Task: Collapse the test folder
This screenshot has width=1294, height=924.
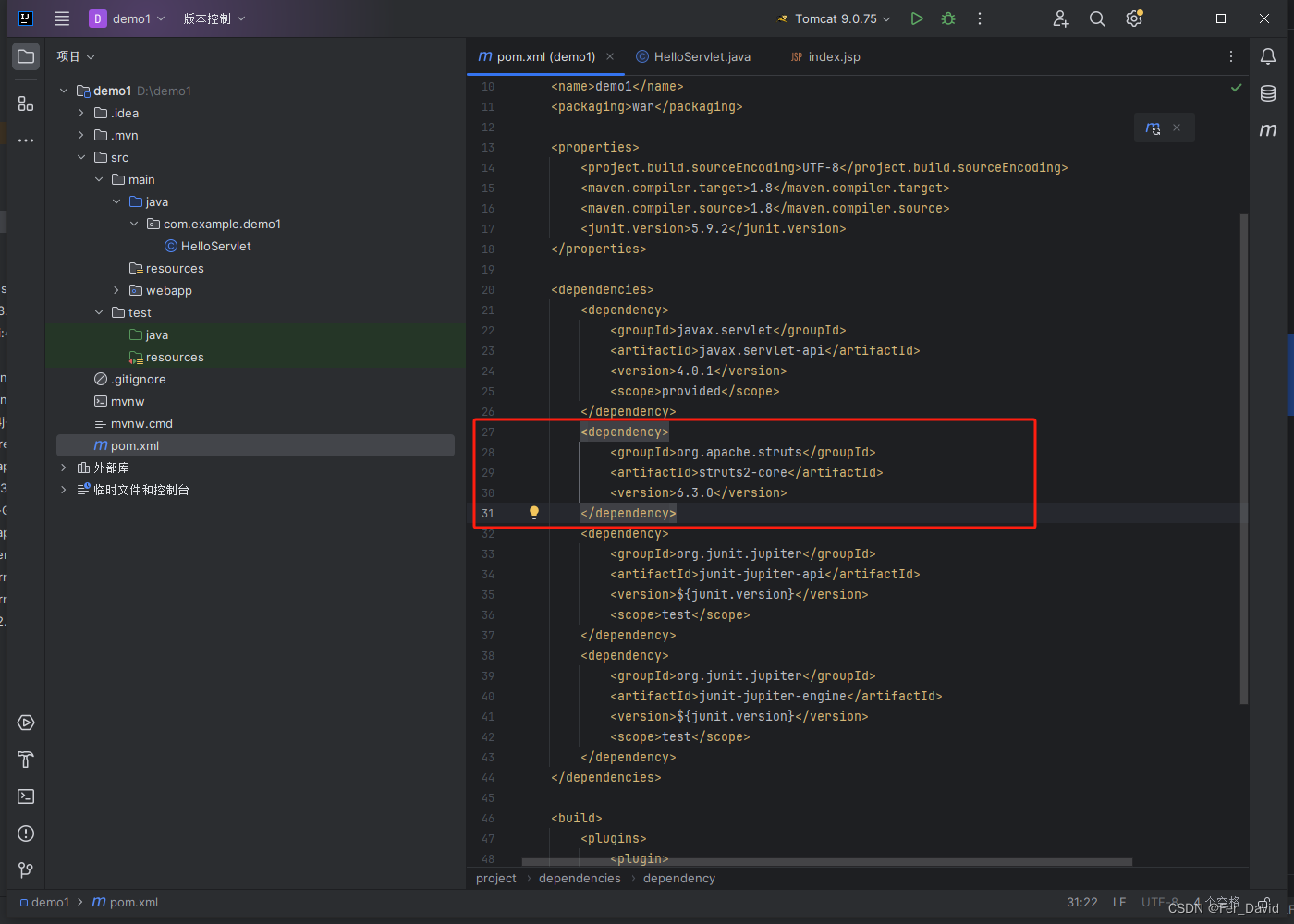Action: (x=99, y=312)
